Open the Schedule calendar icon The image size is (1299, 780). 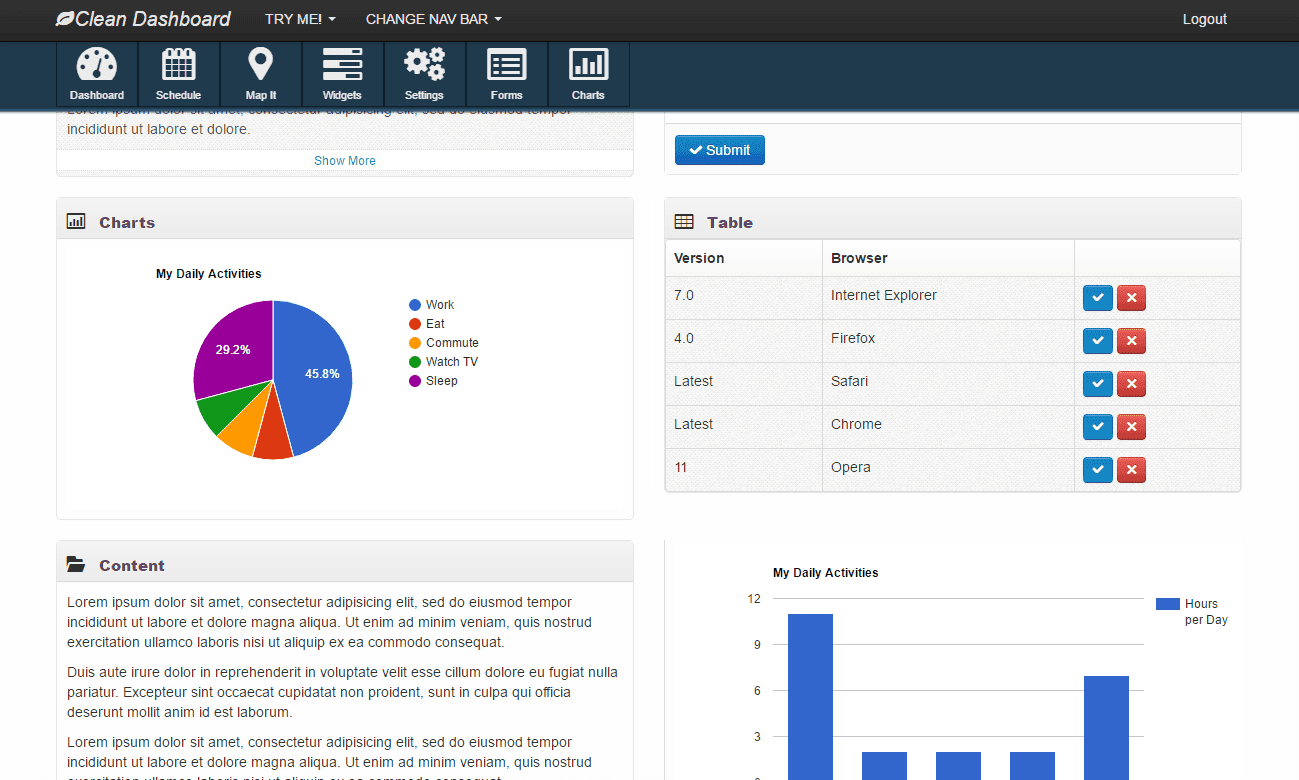pyautogui.click(x=178, y=66)
